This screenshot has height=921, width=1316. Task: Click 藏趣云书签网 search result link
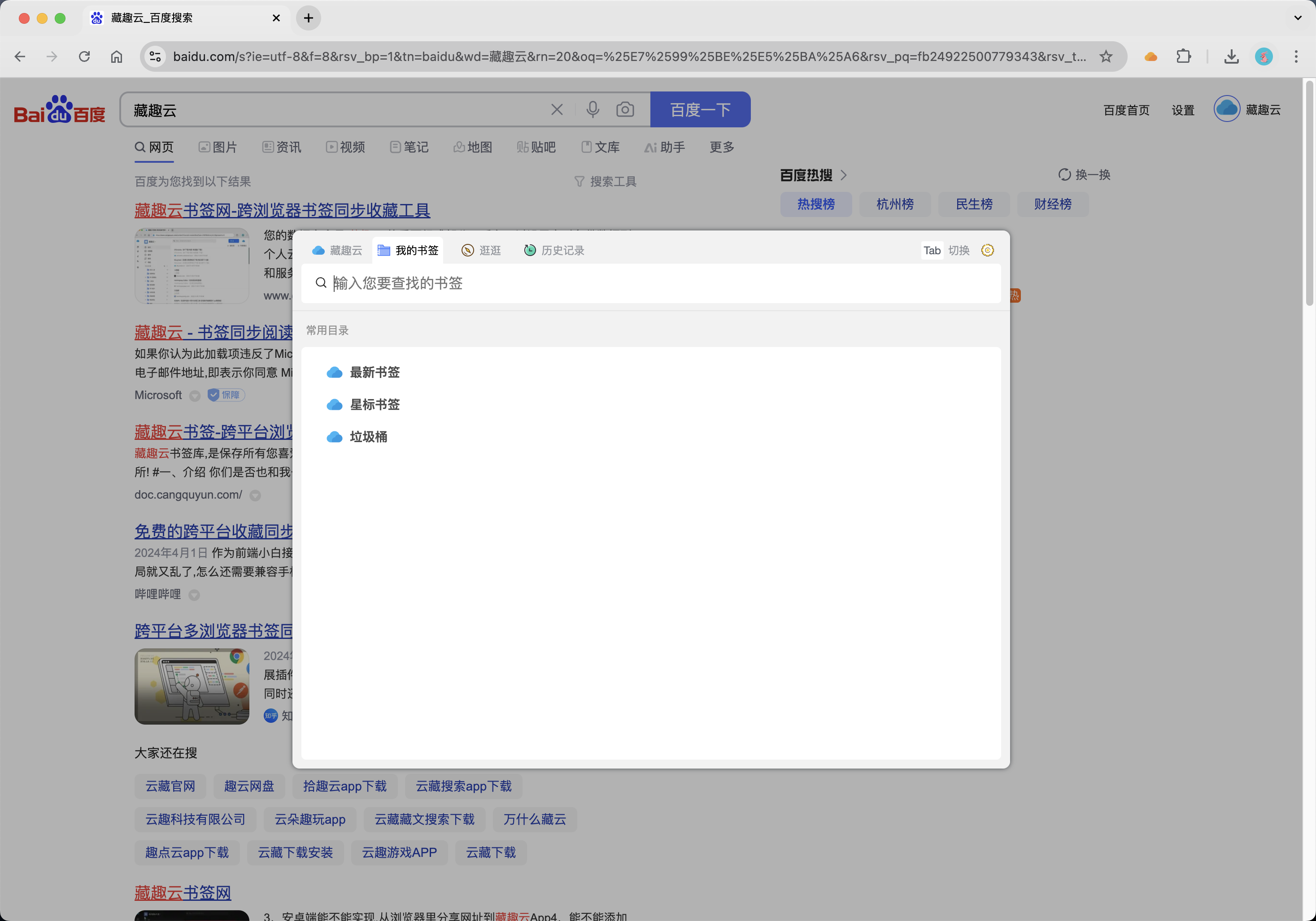(280, 211)
